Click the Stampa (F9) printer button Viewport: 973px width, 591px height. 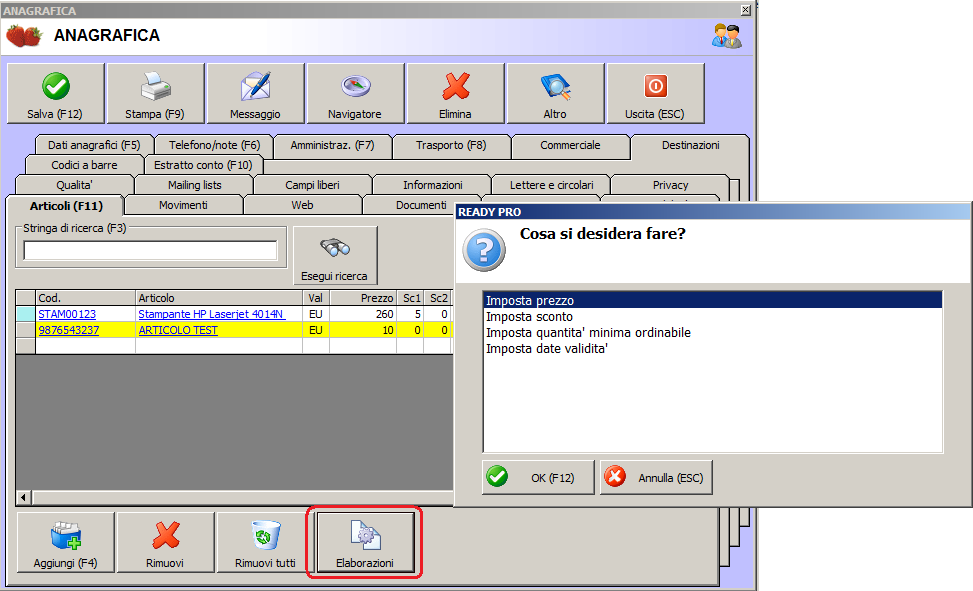155,93
